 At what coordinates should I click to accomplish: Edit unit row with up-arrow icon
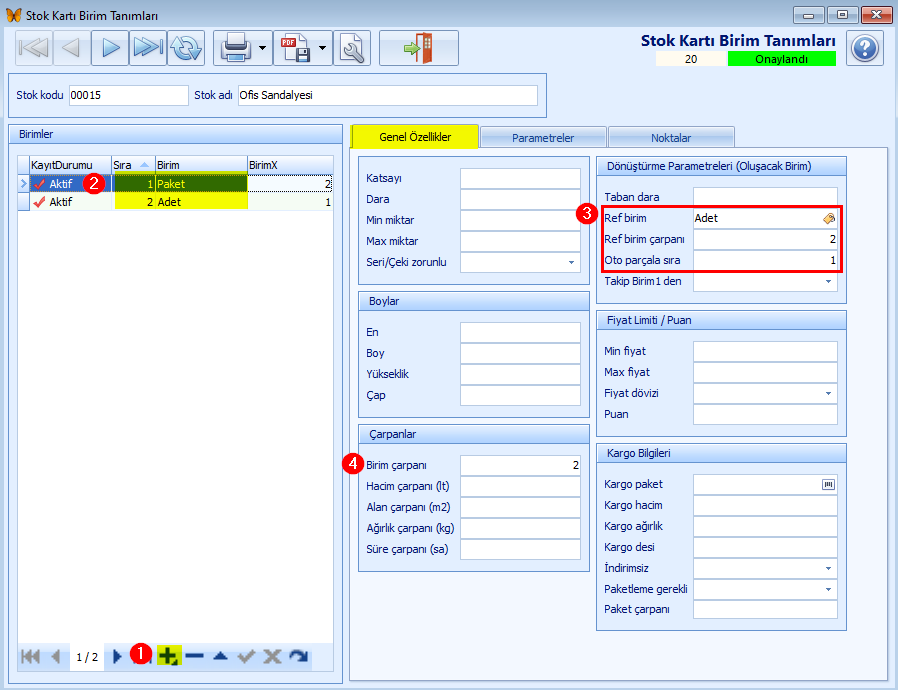(x=220, y=656)
